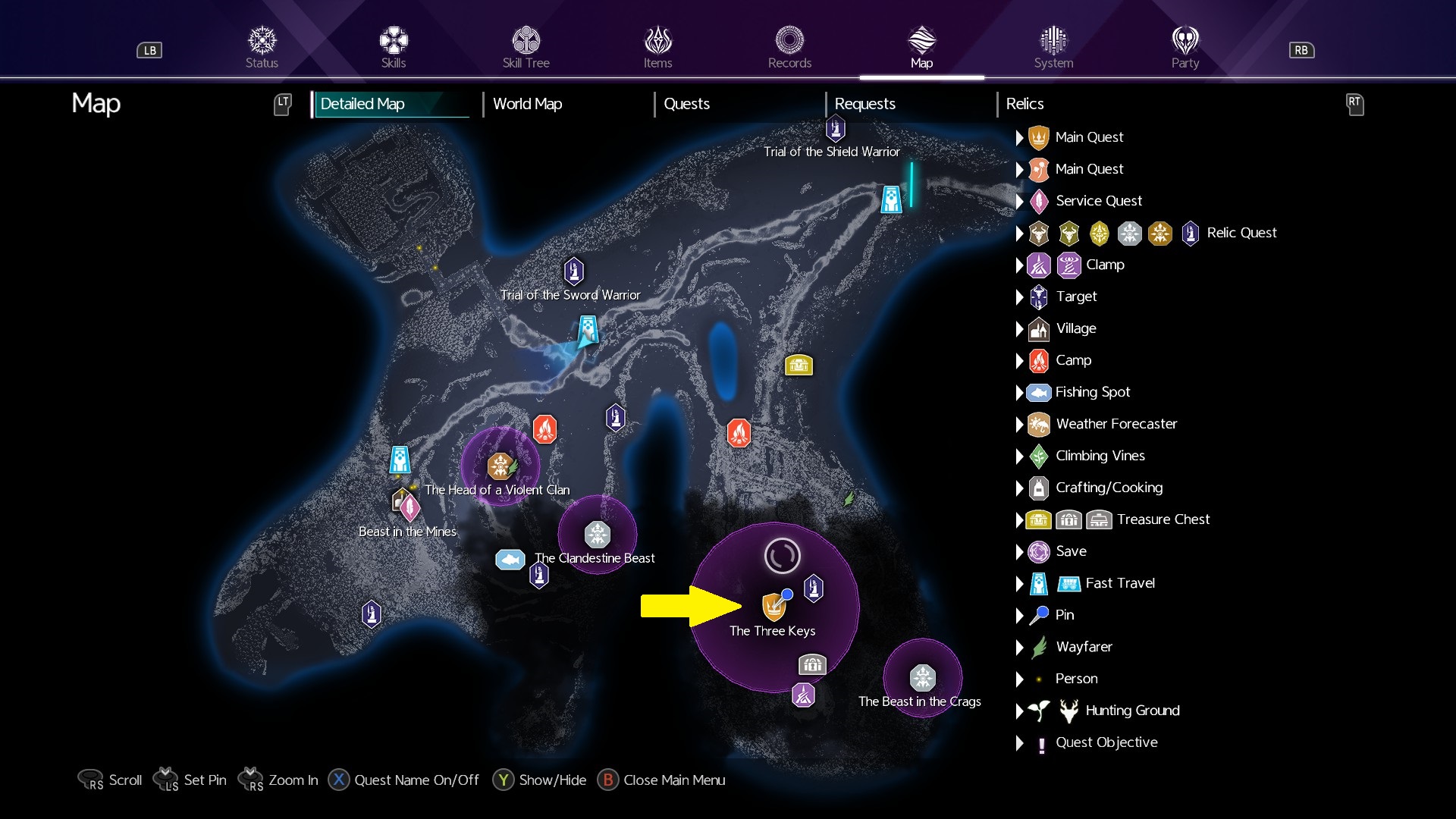Switch to the World Map tab

(x=527, y=104)
